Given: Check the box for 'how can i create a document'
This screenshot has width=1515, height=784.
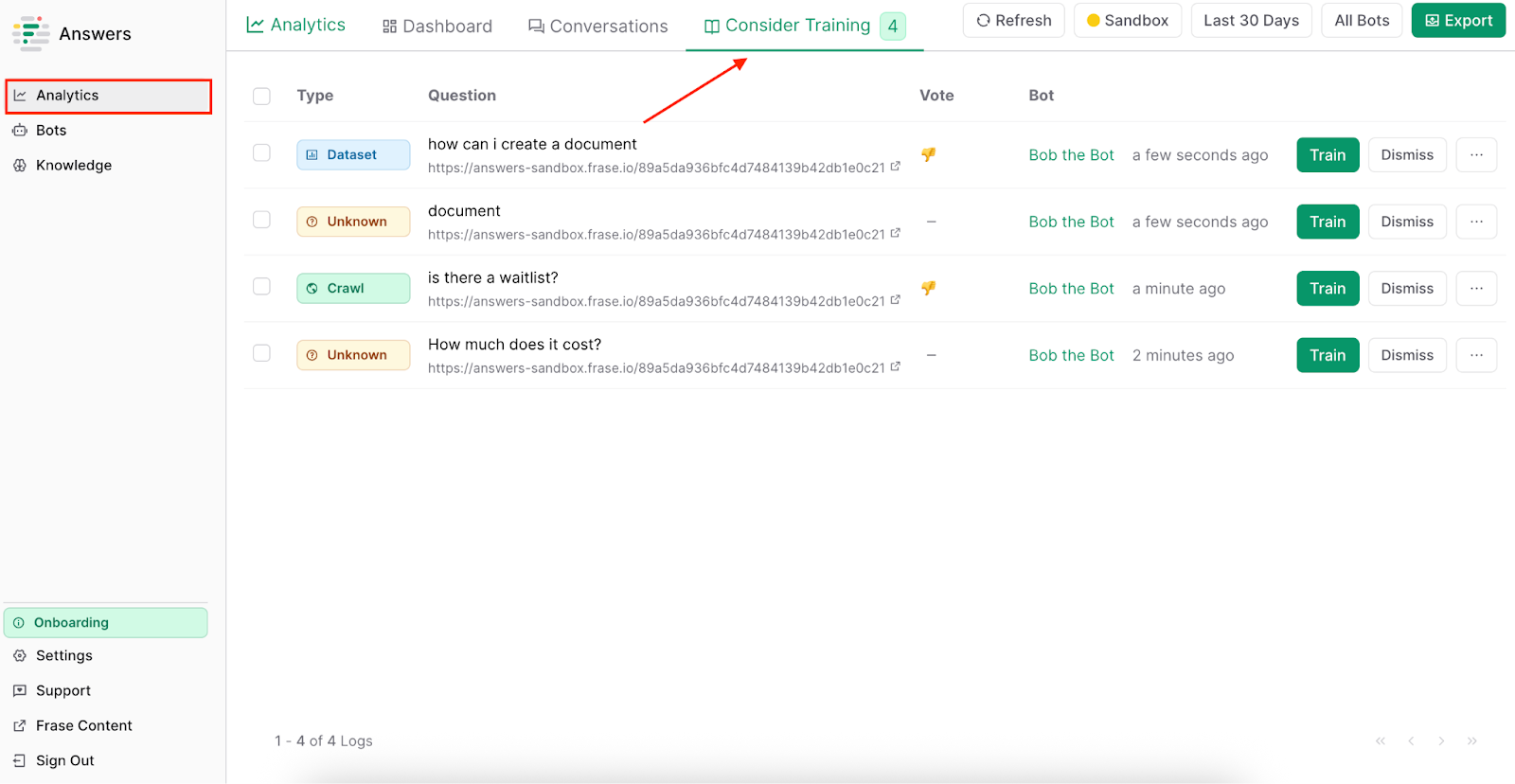Looking at the screenshot, I should point(262,153).
